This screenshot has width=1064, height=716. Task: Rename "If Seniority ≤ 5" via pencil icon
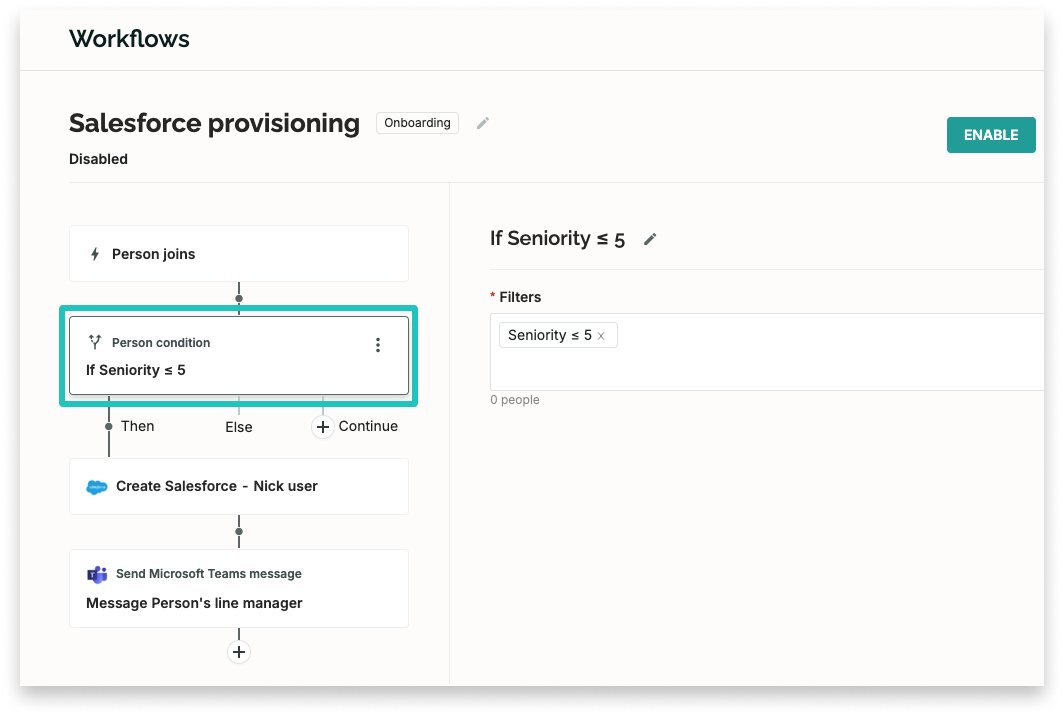click(x=650, y=239)
